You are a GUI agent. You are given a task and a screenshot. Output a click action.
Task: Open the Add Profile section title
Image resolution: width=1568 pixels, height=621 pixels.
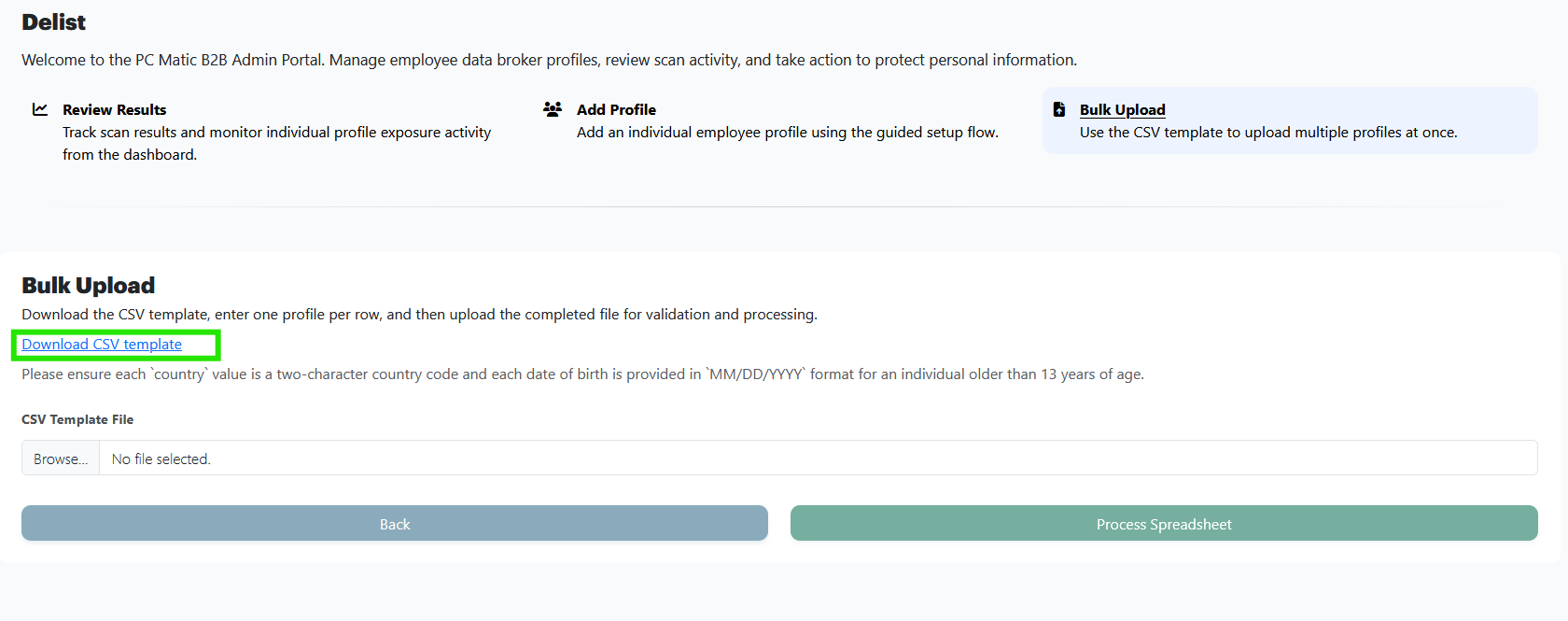click(616, 109)
